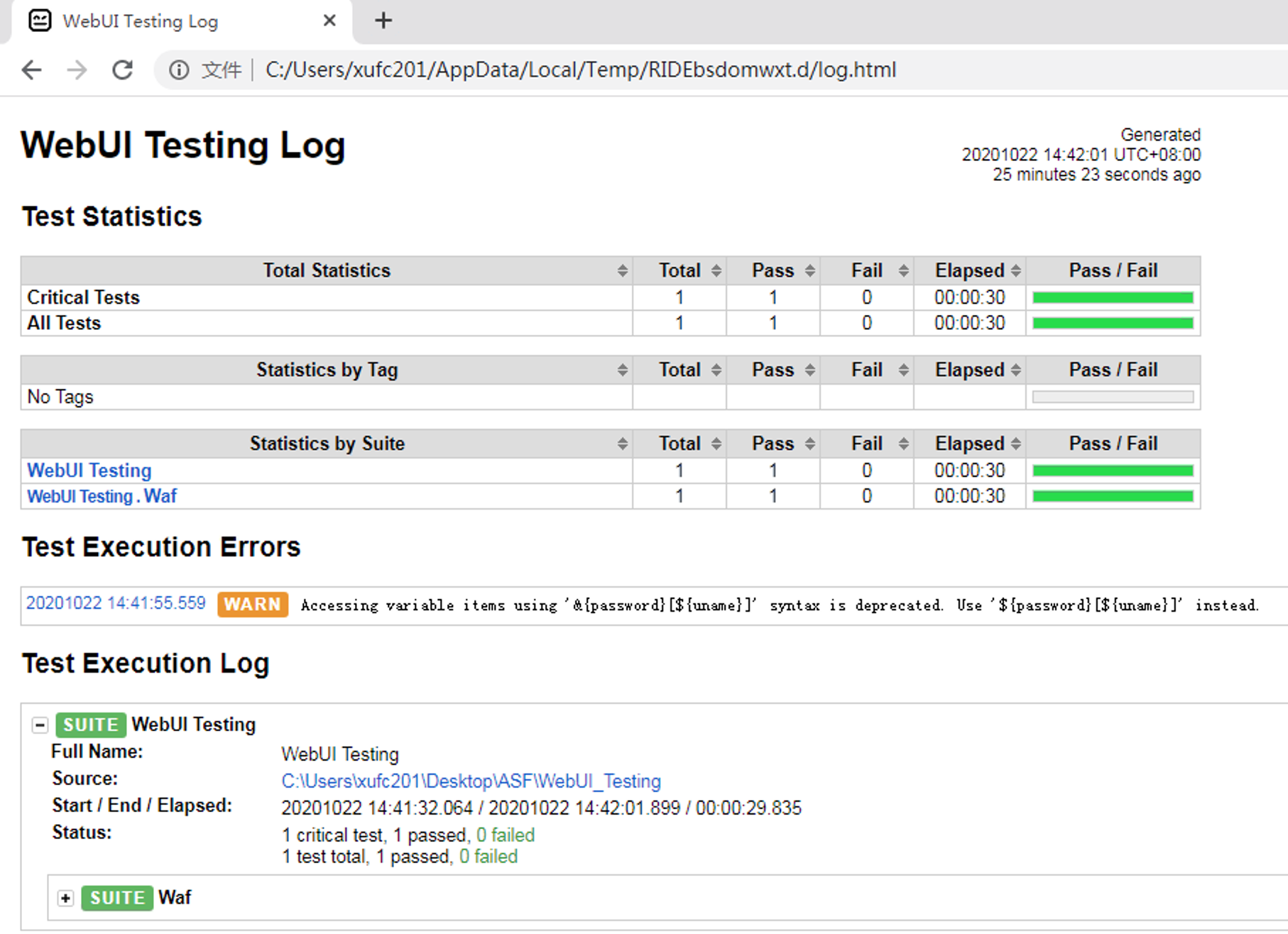Image resolution: width=1288 pixels, height=934 pixels.
Task: Click the Critical Tests pass/fail bar
Action: click(x=1113, y=297)
